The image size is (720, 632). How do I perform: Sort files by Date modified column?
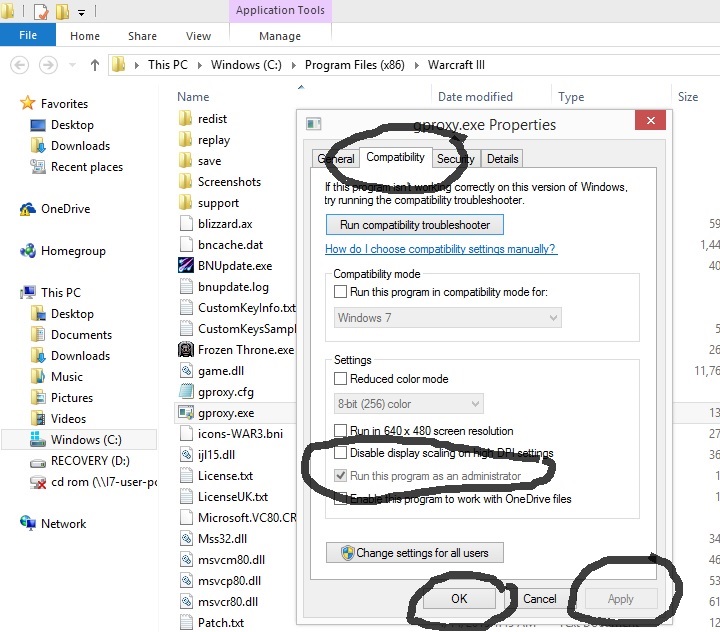(x=475, y=97)
